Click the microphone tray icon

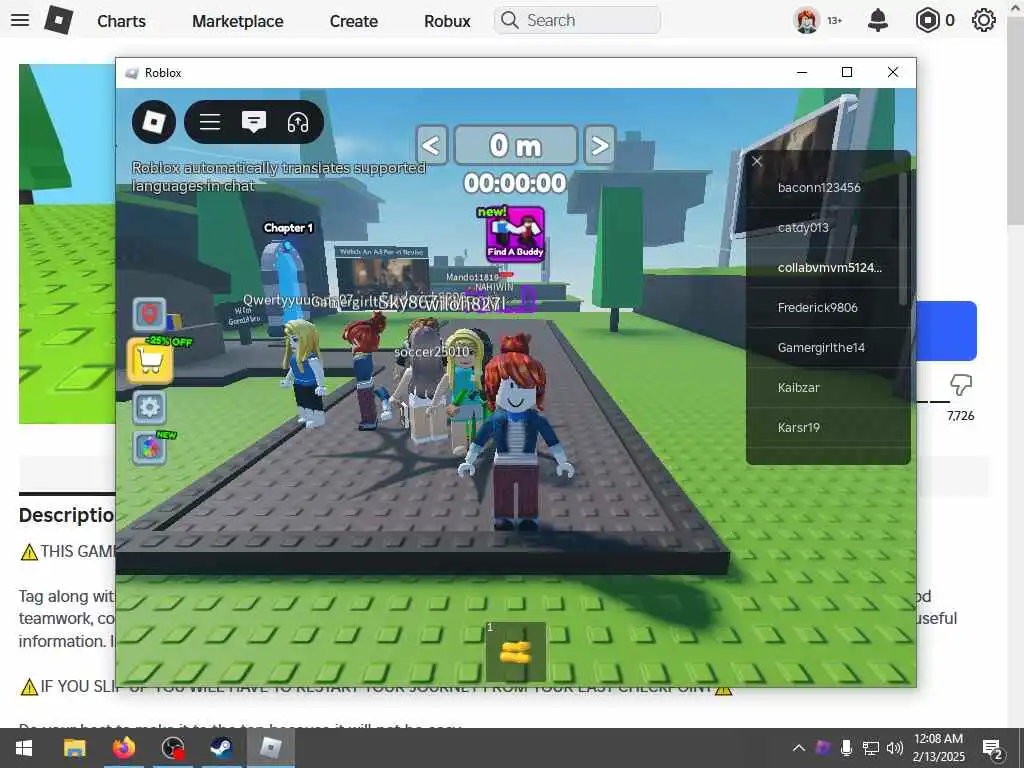coord(846,748)
